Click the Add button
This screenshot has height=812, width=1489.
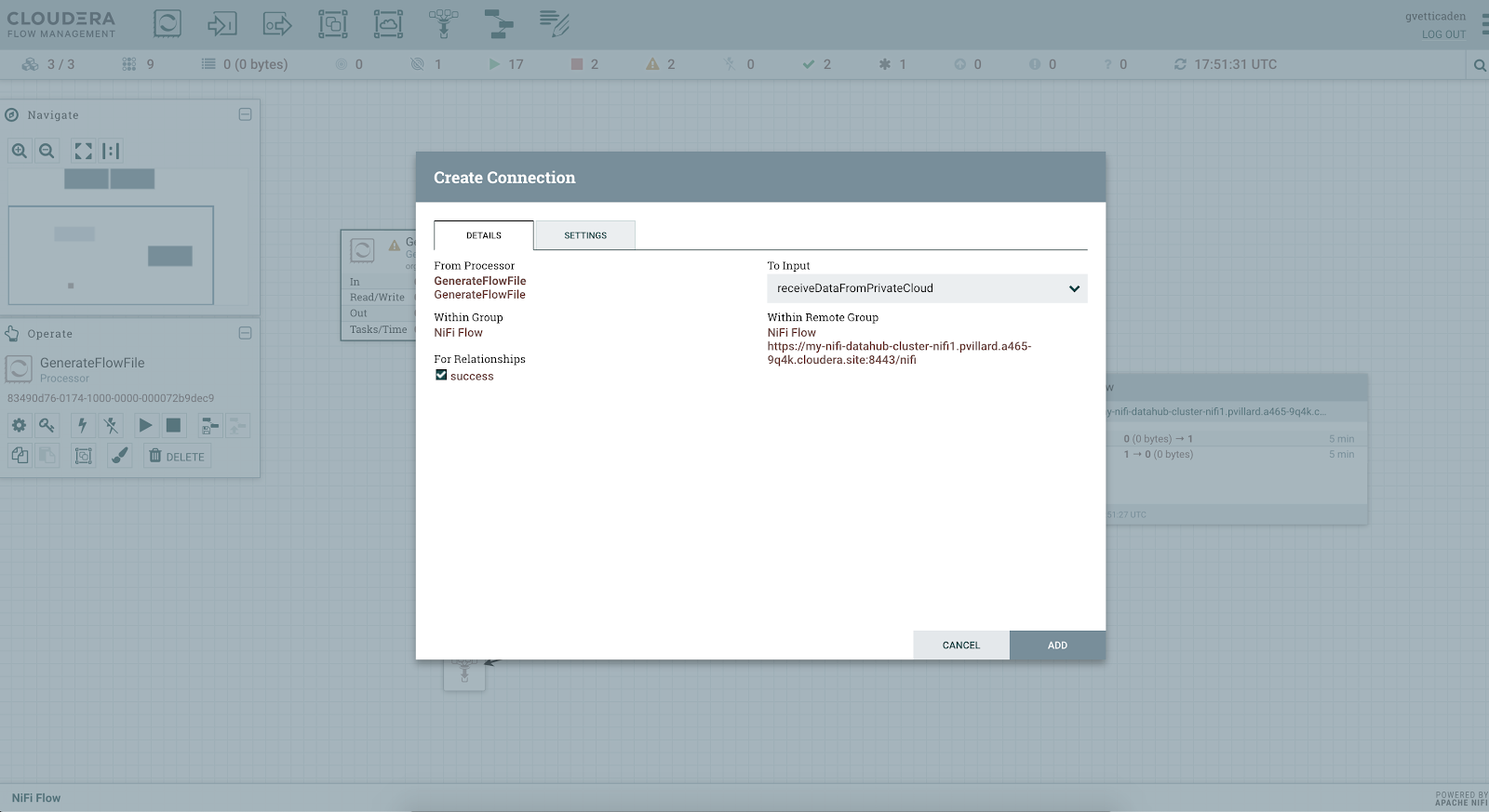(x=1057, y=645)
